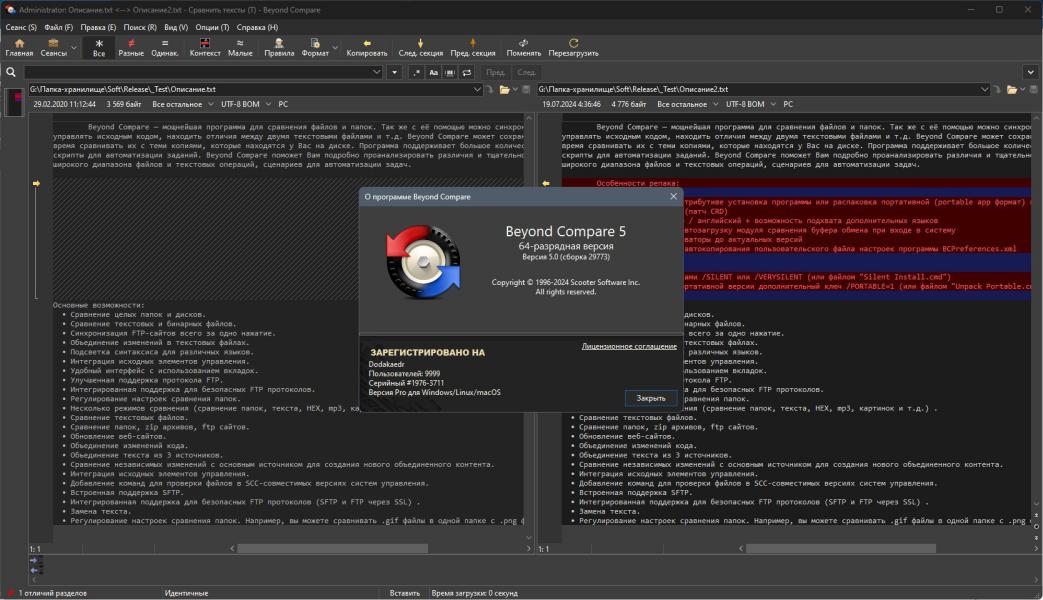The width and height of the screenshot is (1043, 600).
Task: Click the red differences icon in the status bar
Action: point(10,593)
